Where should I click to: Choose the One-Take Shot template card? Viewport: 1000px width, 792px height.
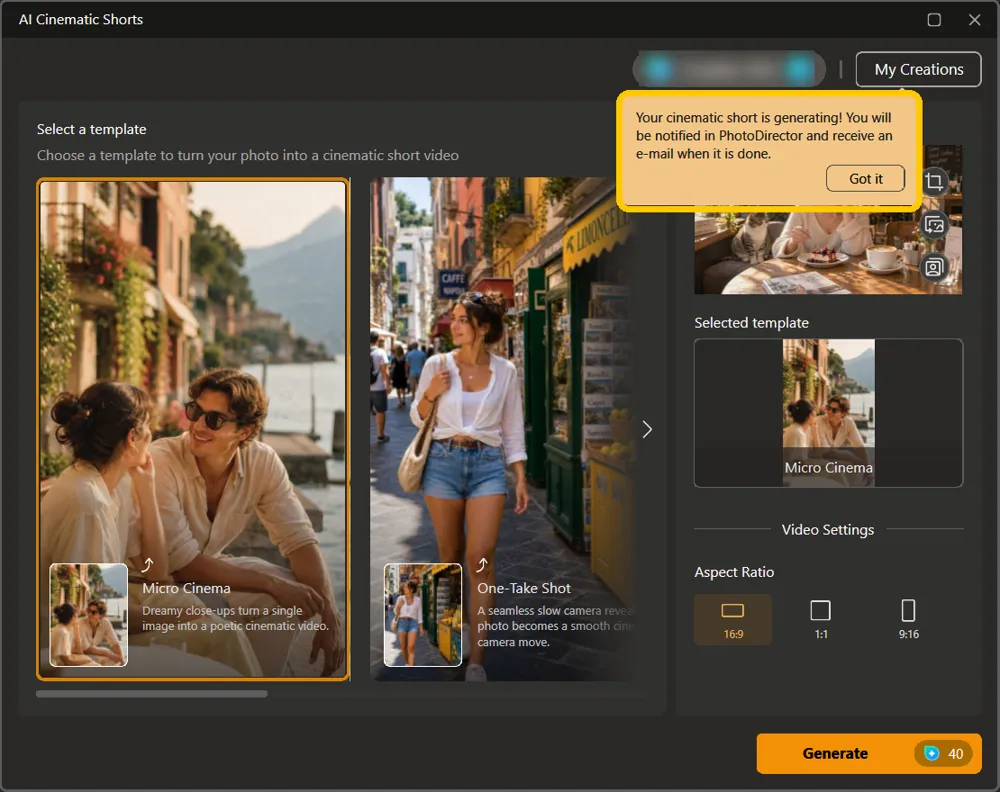(504, 429)
